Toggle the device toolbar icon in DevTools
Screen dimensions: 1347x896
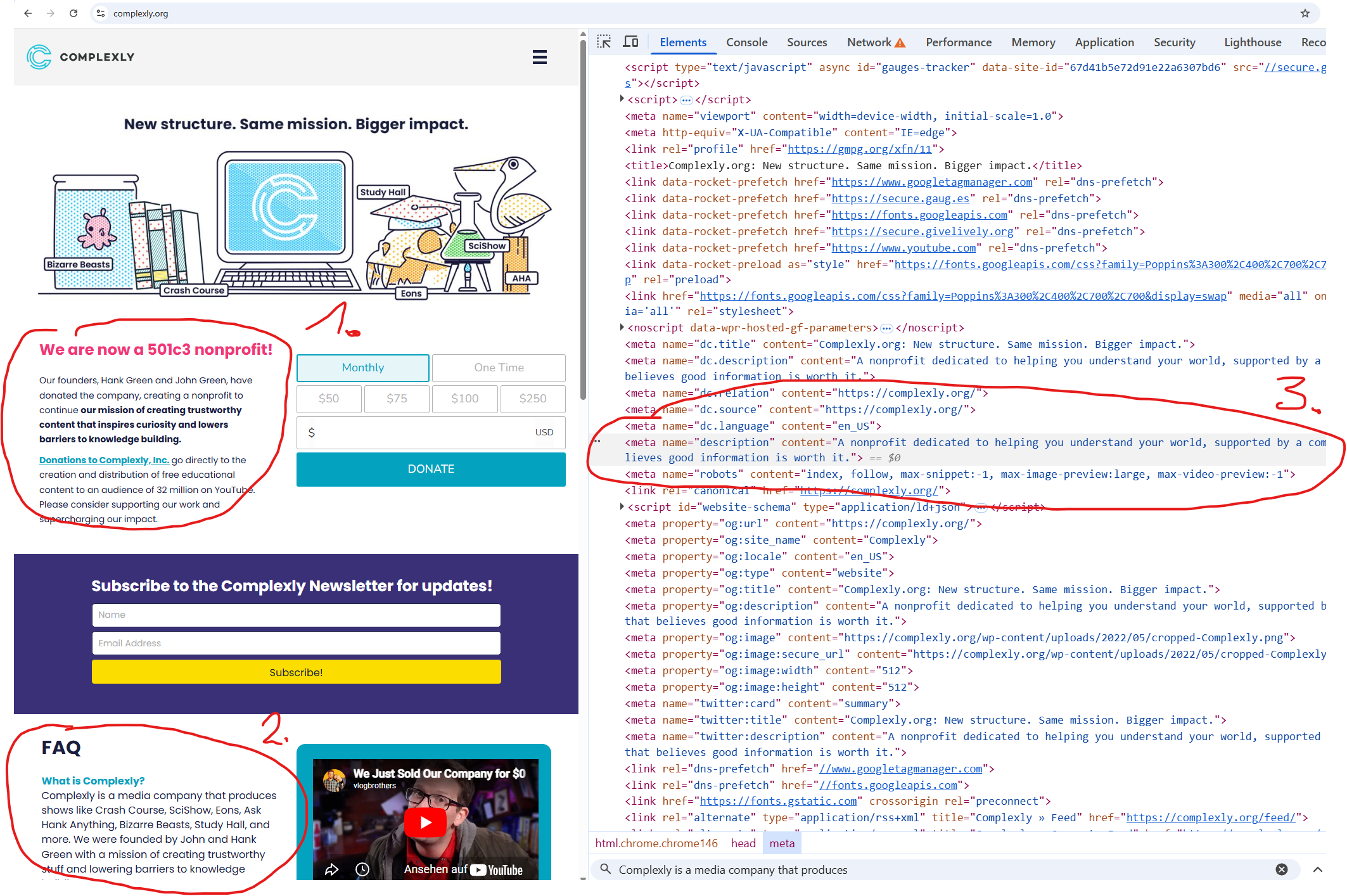[630, 42]
